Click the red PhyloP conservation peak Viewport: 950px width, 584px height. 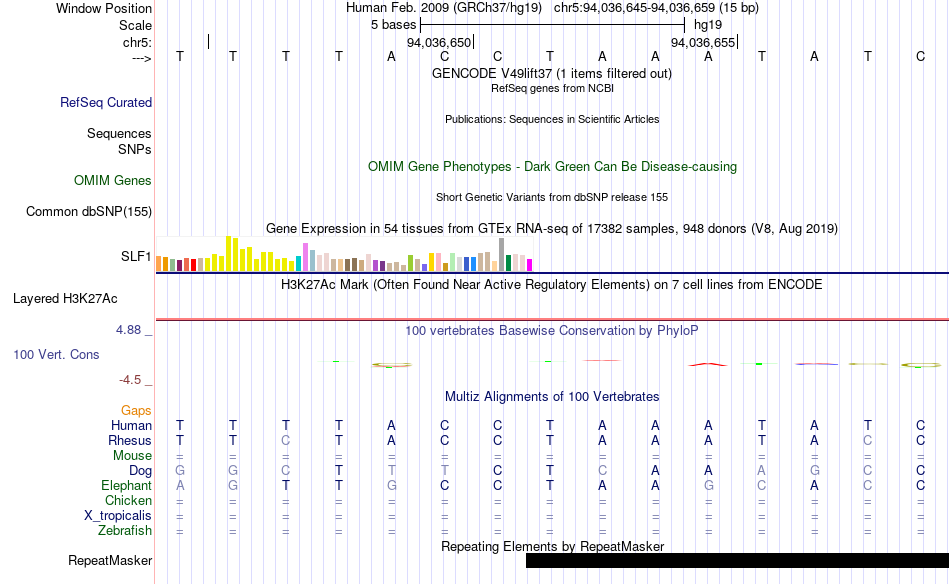(x=708, y=364)
